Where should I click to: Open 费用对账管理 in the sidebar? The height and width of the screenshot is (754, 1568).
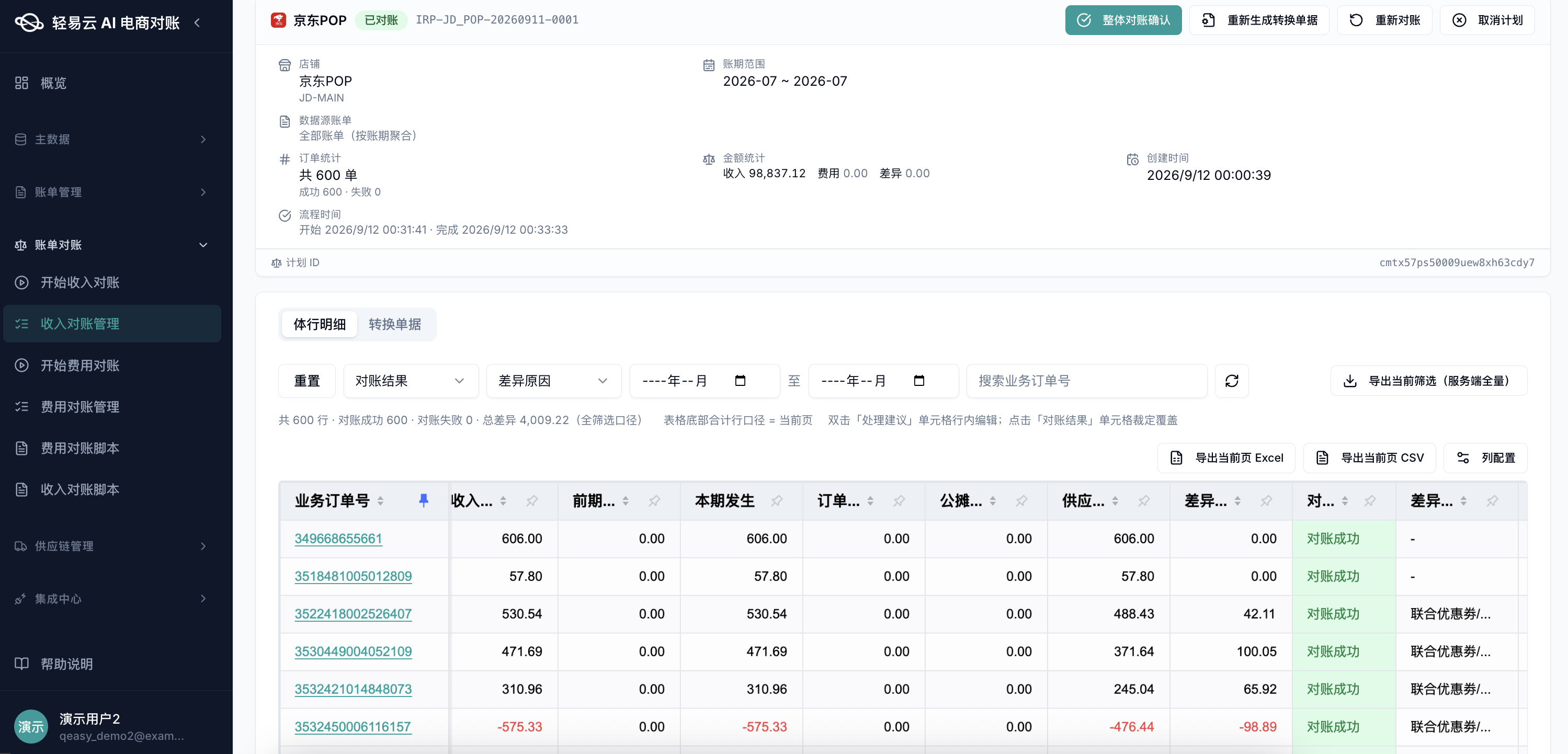112,406
